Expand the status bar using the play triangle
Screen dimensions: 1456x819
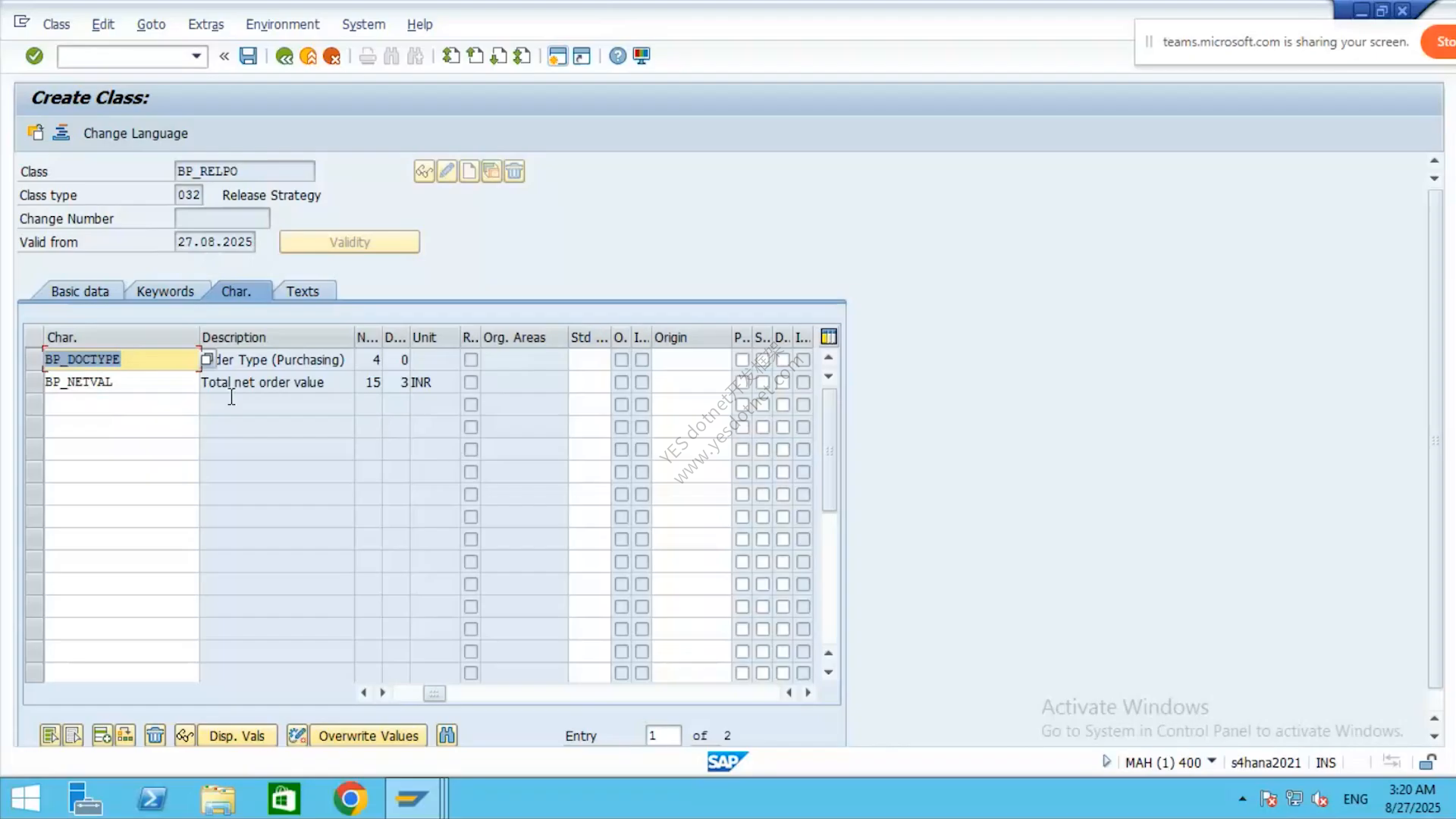[x=1106, y=761]
